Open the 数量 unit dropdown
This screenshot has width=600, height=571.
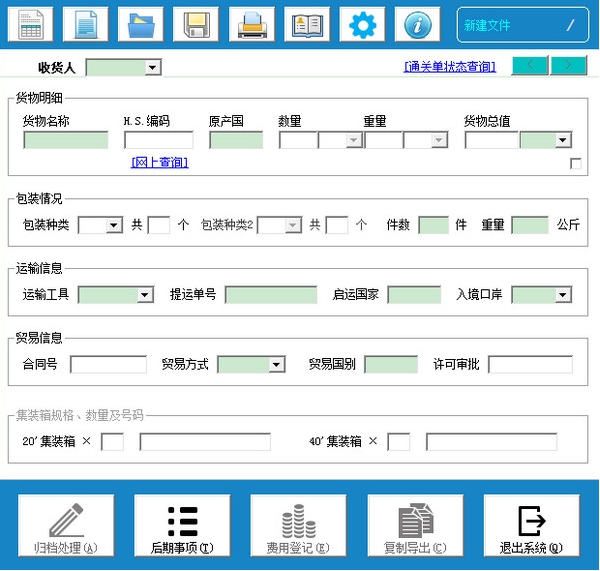(x=354, y=140)
